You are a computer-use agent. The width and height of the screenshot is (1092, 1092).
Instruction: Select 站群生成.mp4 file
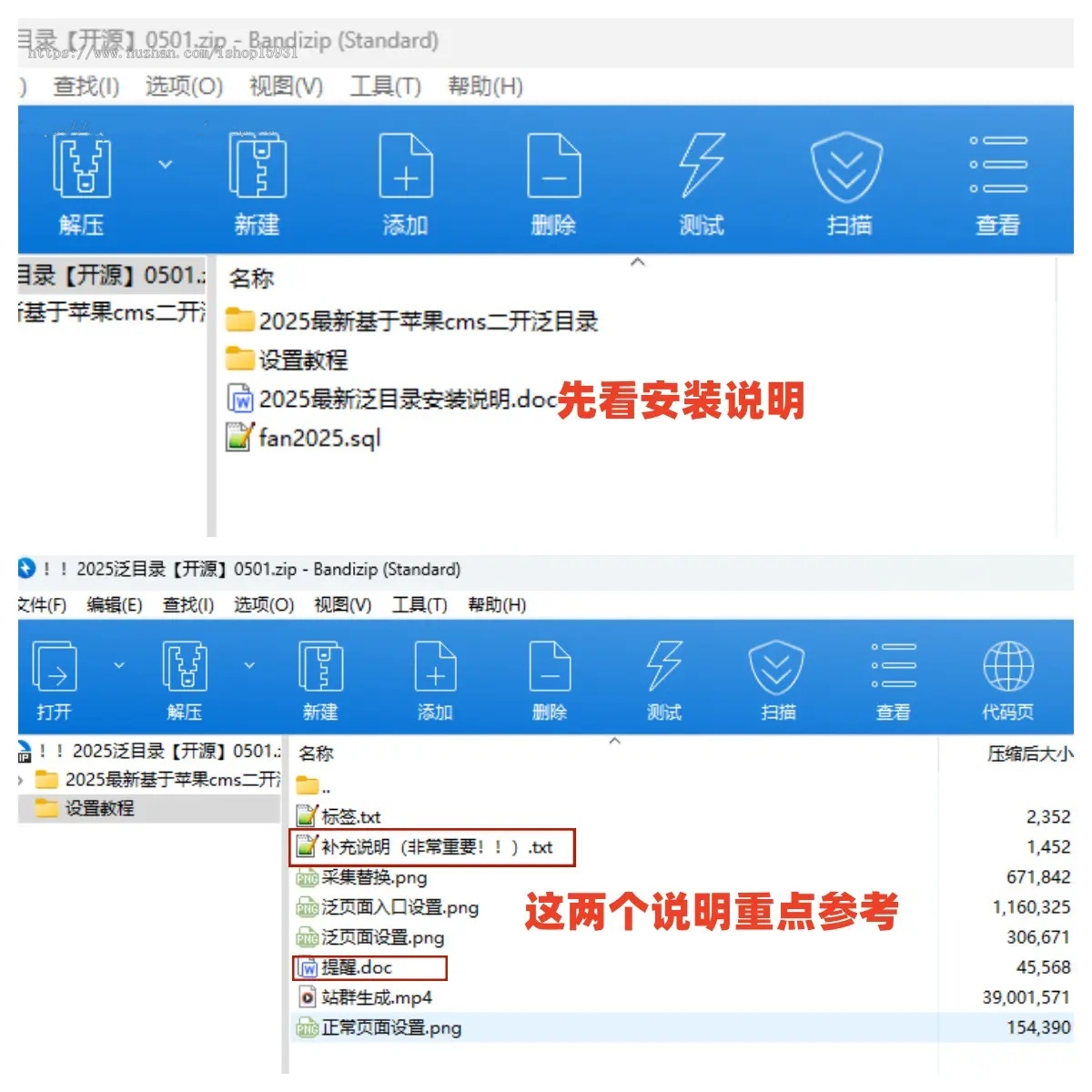[364, 997]
